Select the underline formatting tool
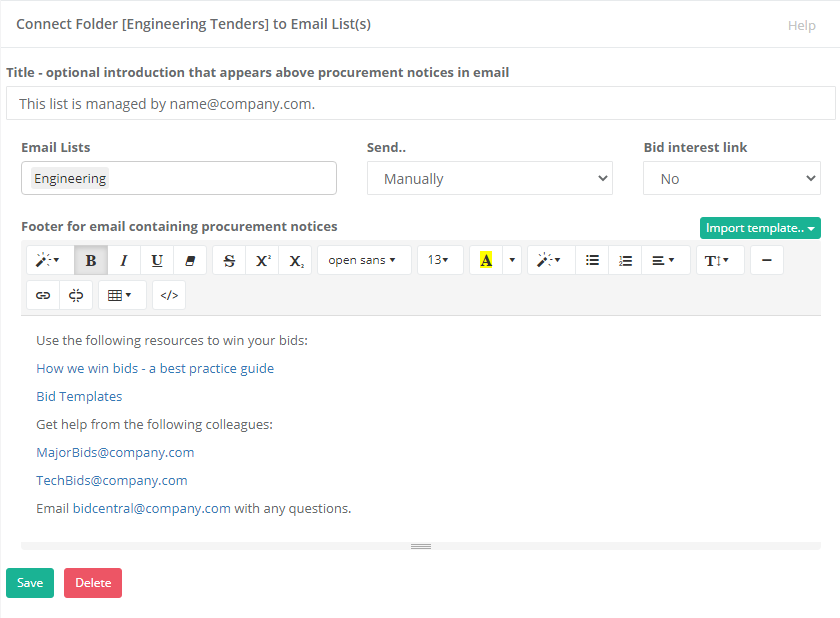Viewport: 840px width, 618px height. click(x=157, y=260)
